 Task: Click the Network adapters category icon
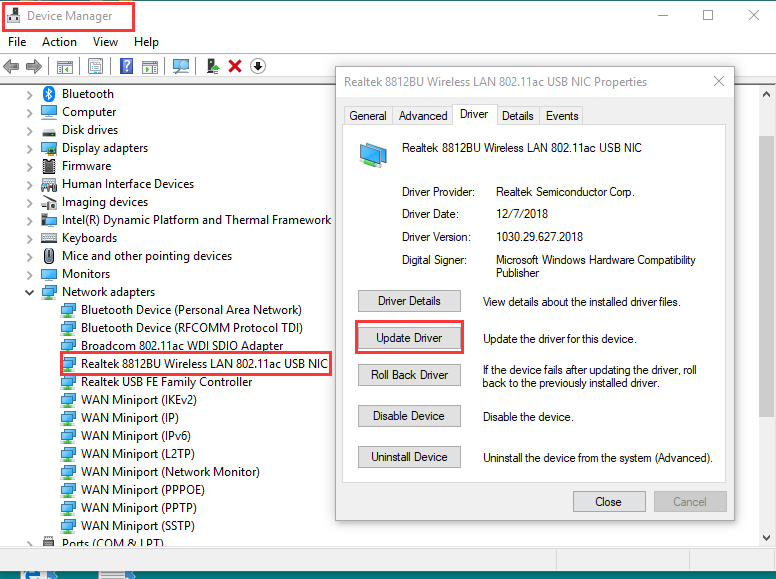(x=48, y=292)
